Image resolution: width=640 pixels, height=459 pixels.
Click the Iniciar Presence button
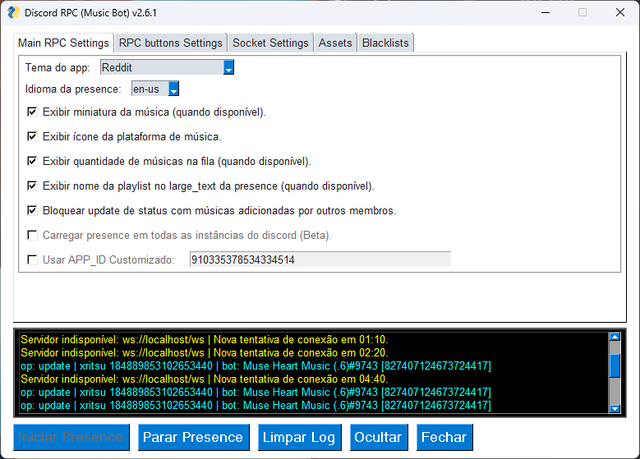coord(71,437)
